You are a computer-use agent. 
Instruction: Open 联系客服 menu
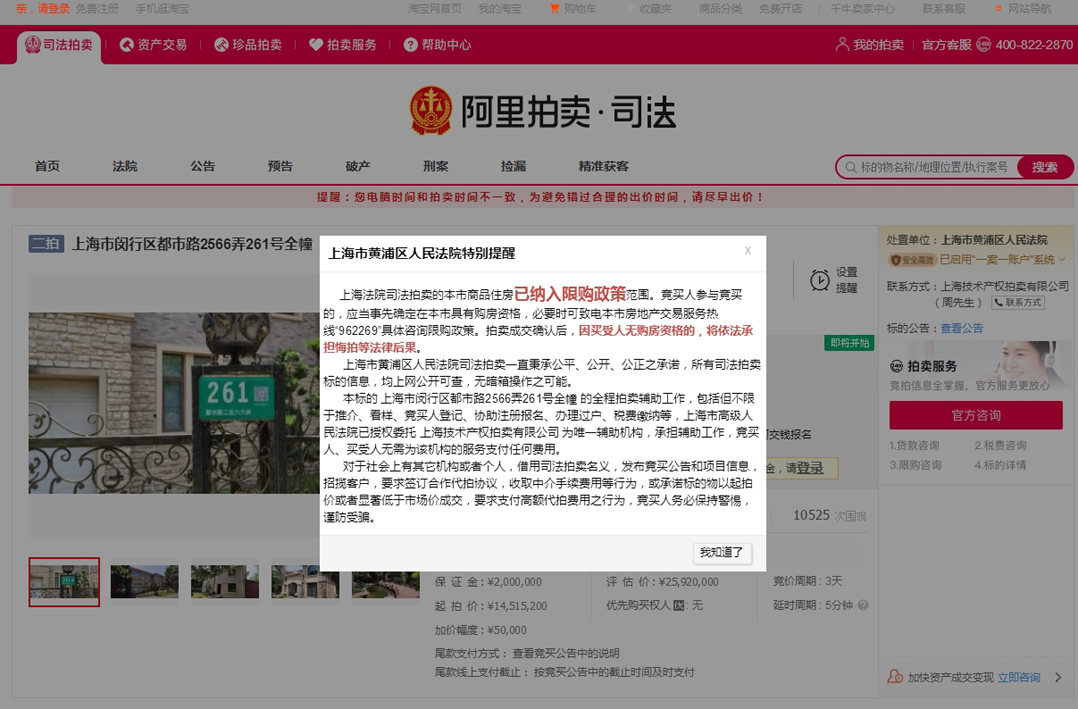click(944, 8)
